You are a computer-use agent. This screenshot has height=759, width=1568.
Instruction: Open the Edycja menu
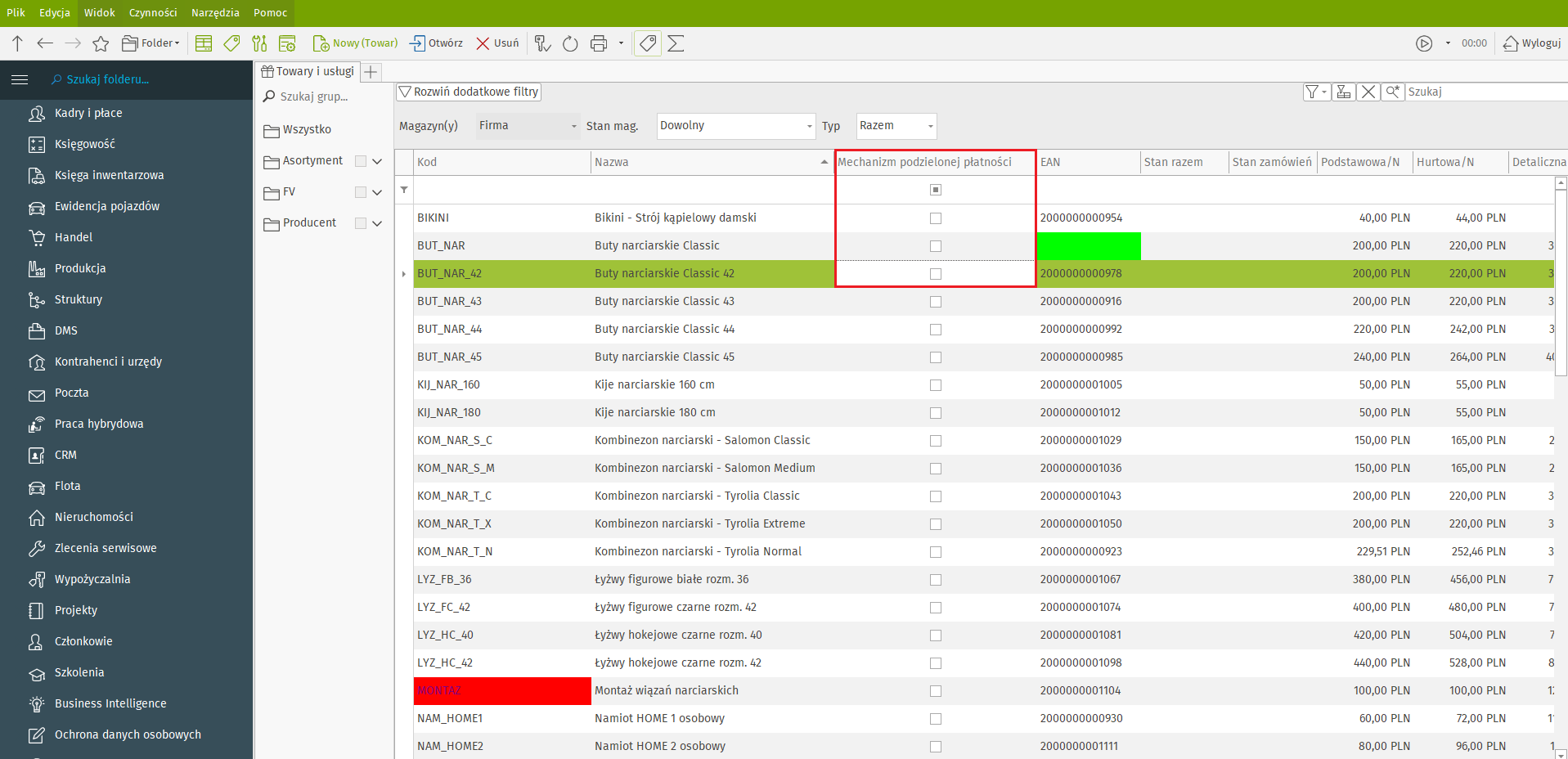[55, 12]
